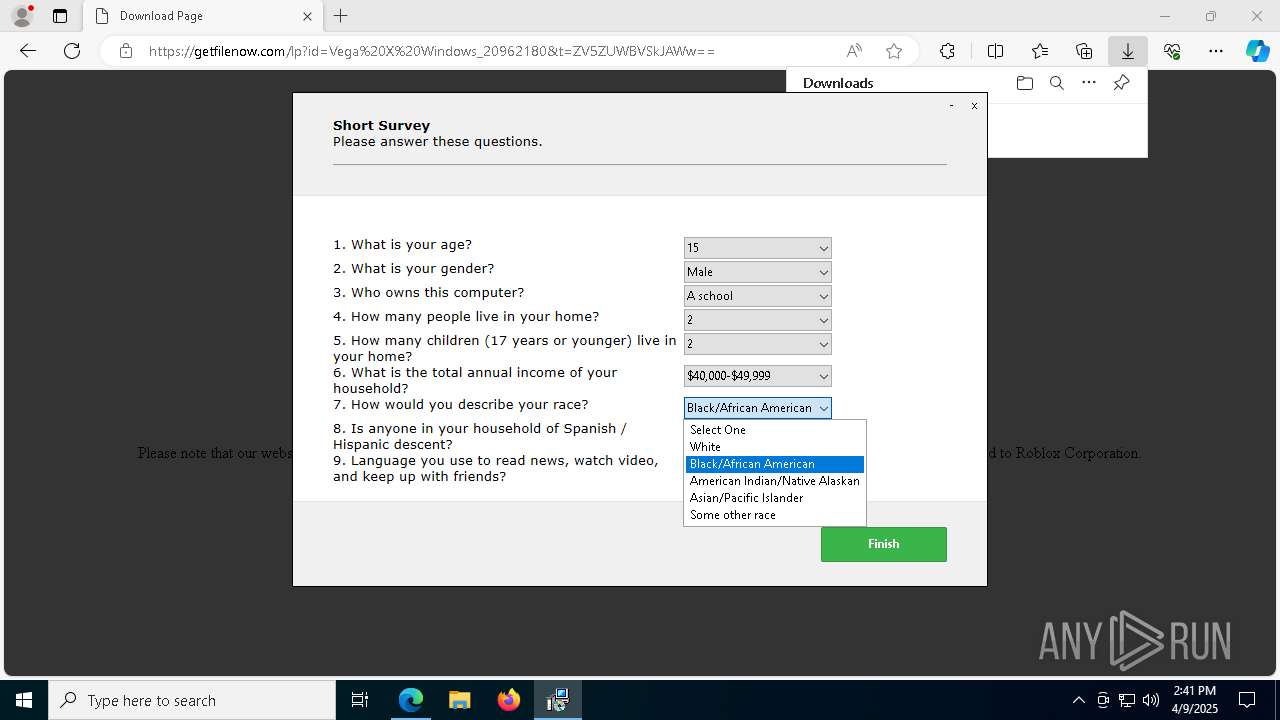Open the computer owner dropdown
The image size is (1280, 720).
(x=758, y=296)
